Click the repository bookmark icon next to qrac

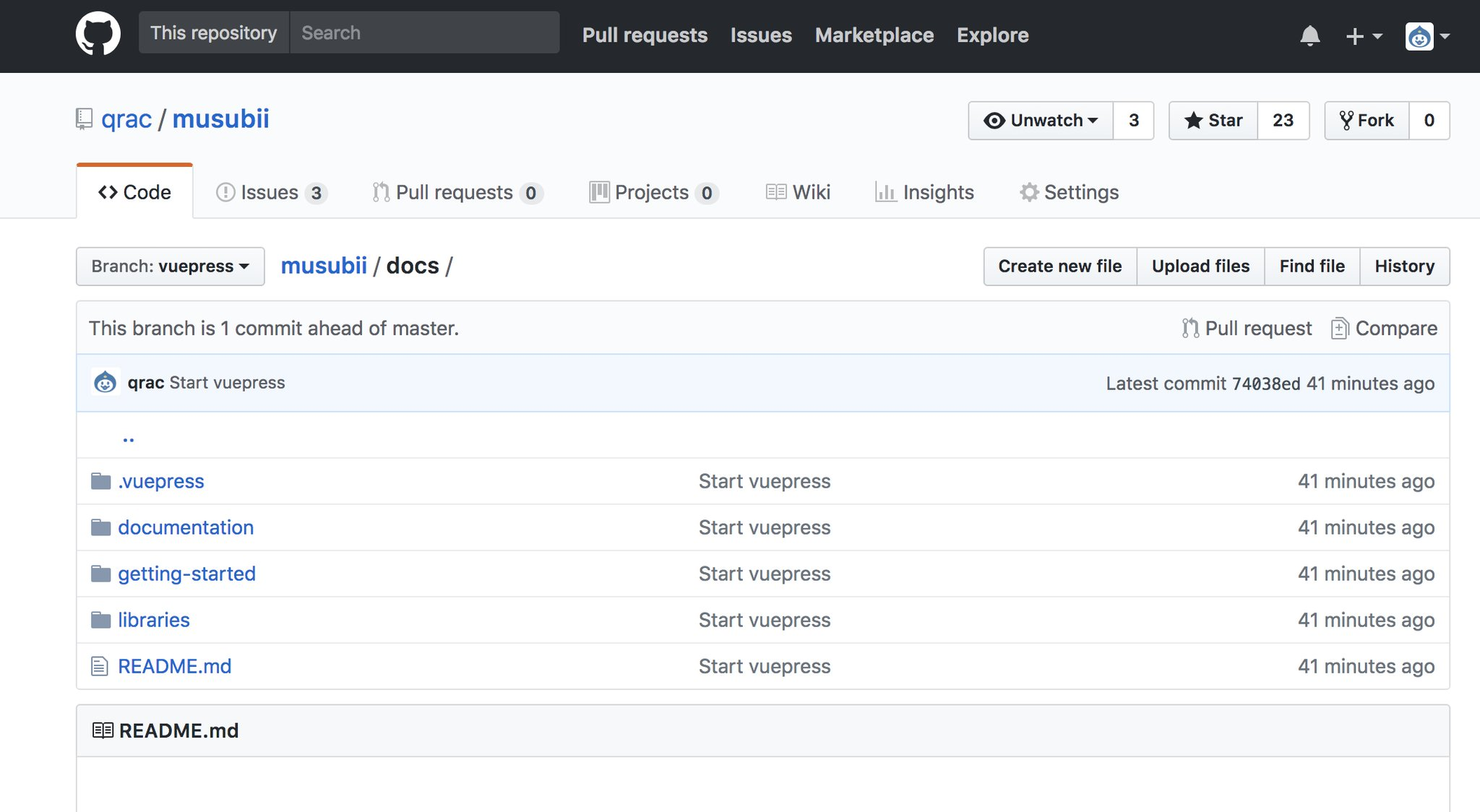coord(83,118)
